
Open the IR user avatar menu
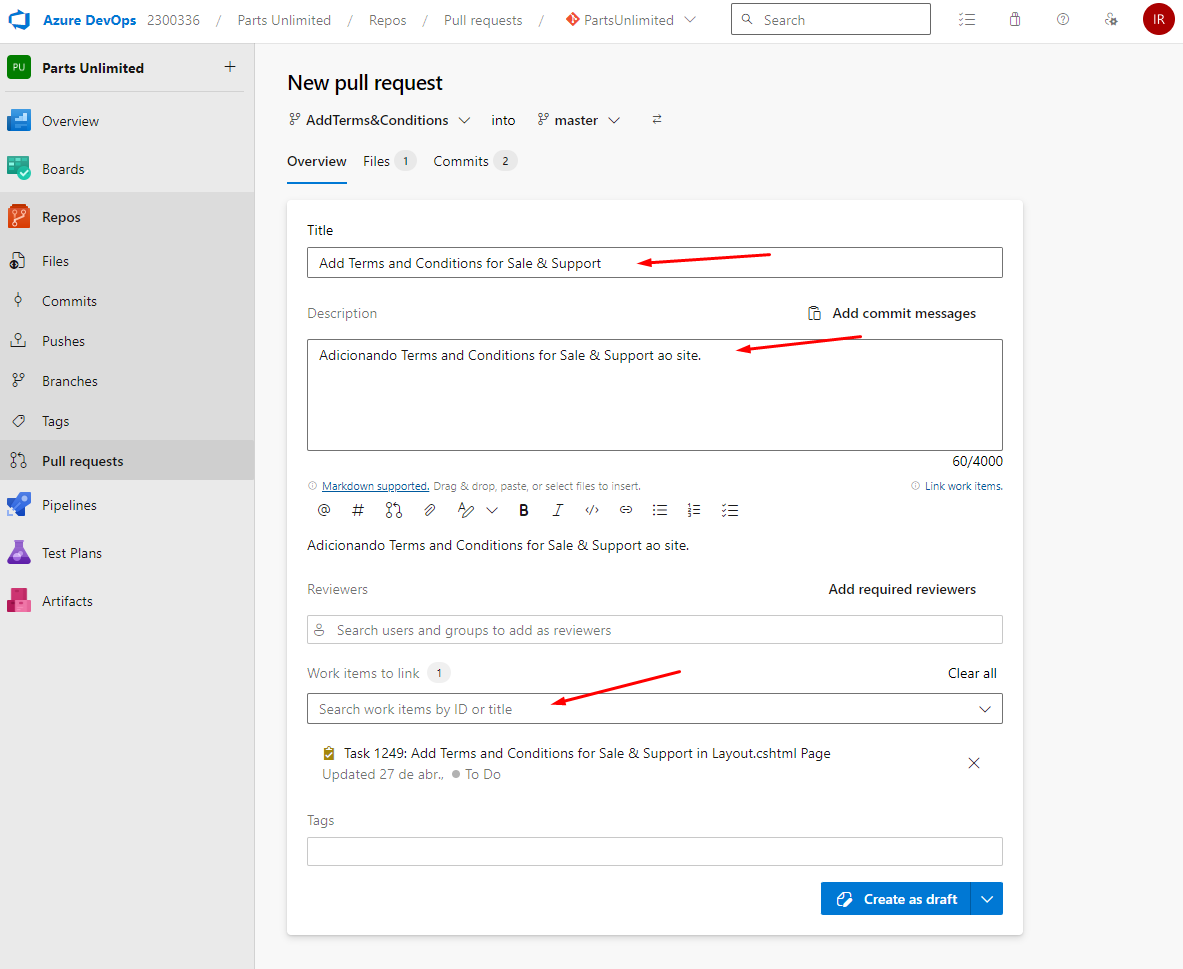click(1158, 20)
